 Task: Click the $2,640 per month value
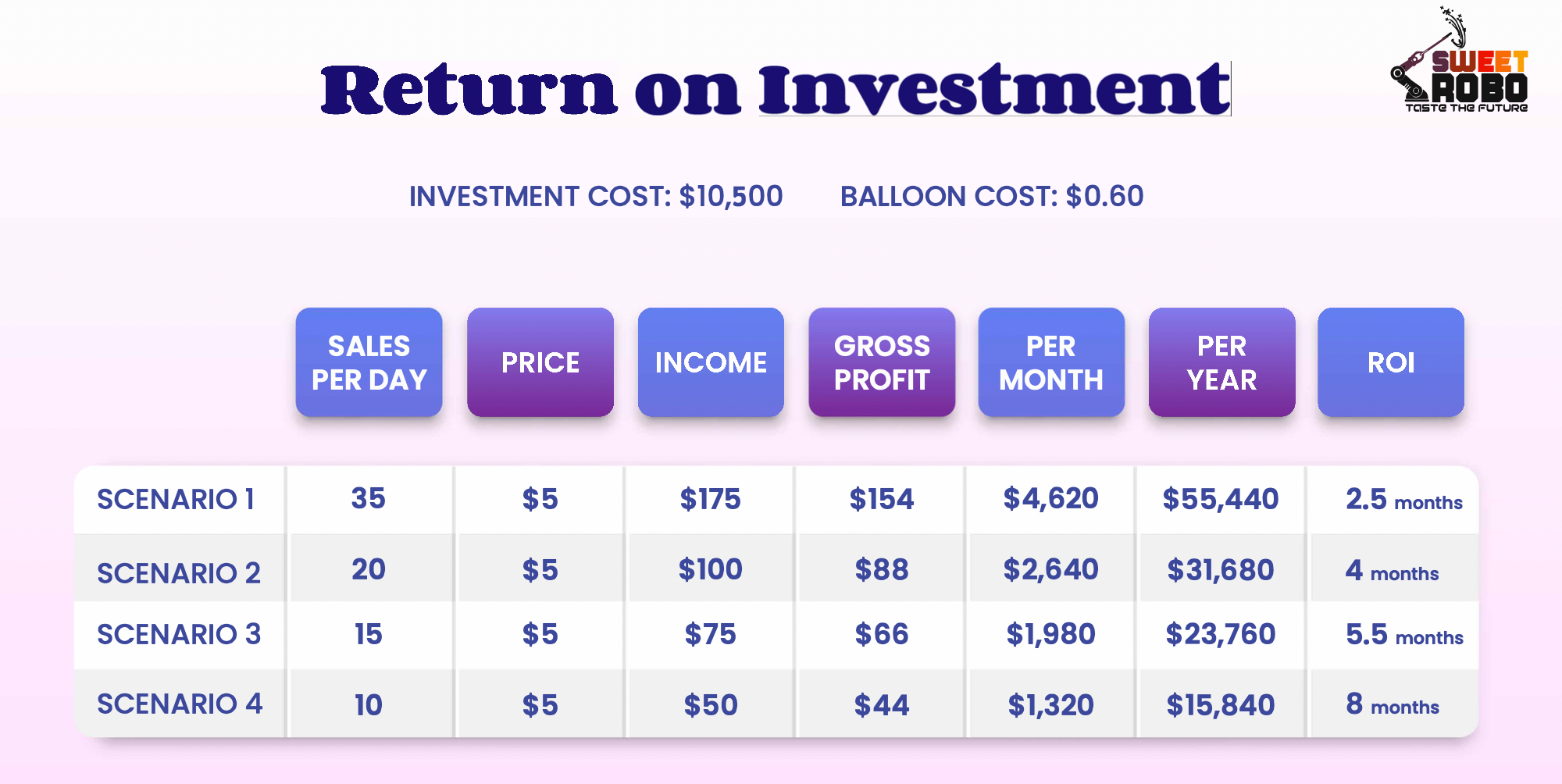1051,570
